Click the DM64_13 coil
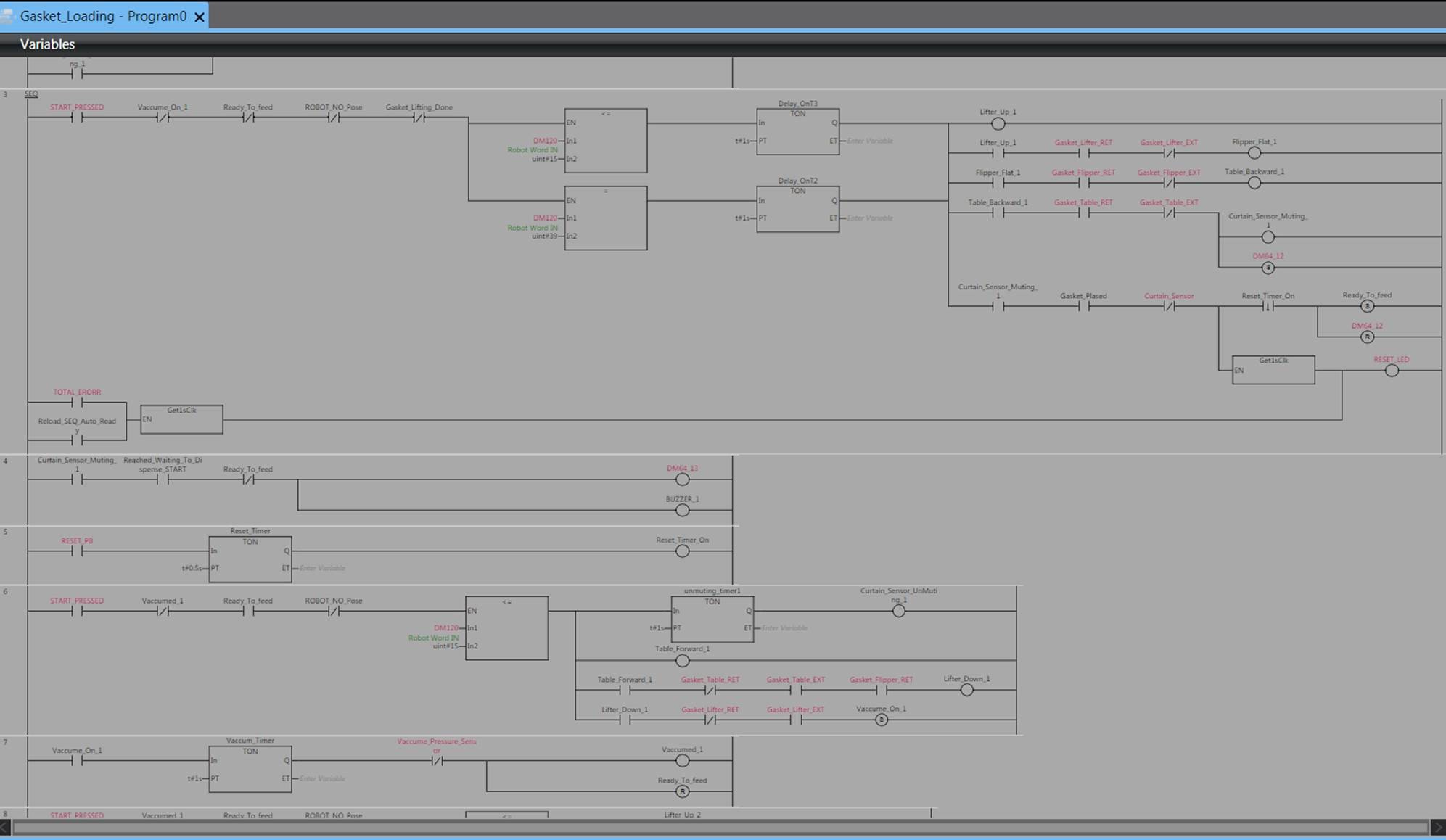 pyautogui.click(x=682, y=479)
